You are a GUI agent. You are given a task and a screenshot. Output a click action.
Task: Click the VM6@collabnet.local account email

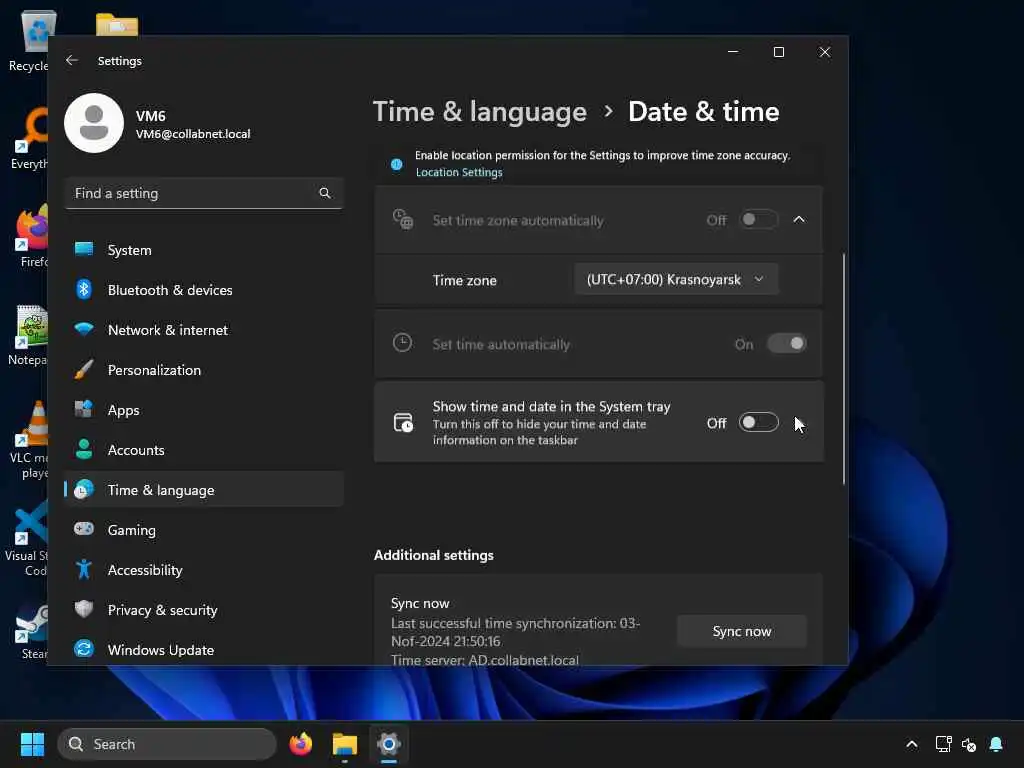193,134
